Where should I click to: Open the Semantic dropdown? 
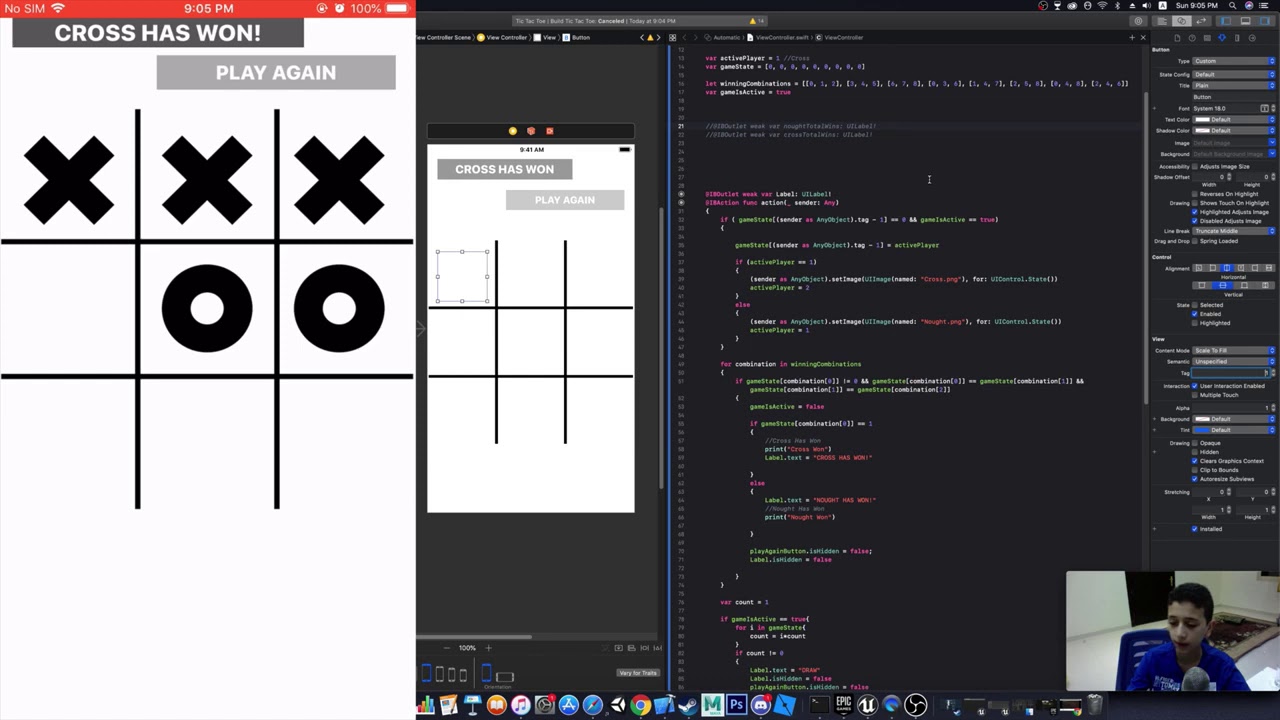(x=1234, y=361)
